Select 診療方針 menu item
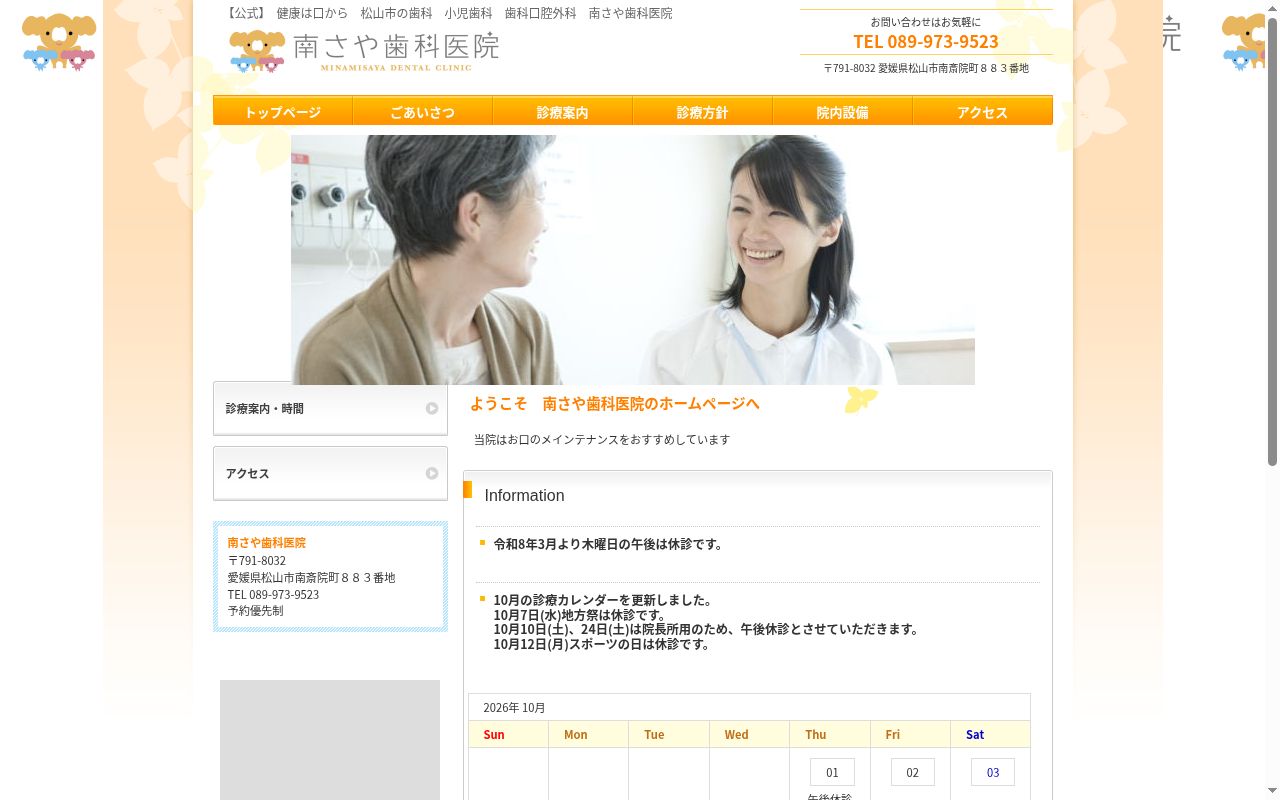The image size is (1280, 800). pos(702,111)
